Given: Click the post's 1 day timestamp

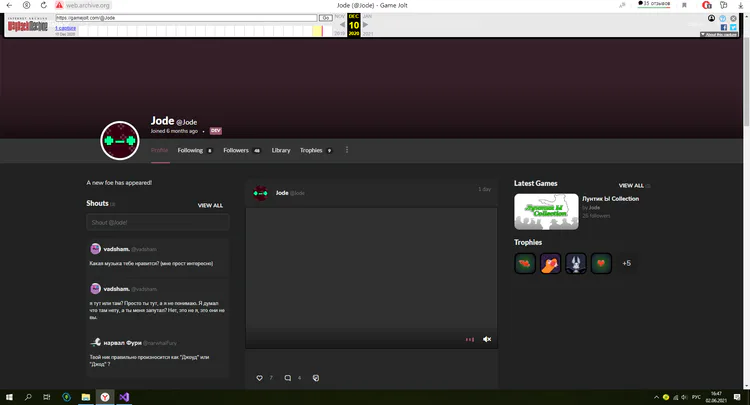Looking at the screenshot, I should point(484,189).
